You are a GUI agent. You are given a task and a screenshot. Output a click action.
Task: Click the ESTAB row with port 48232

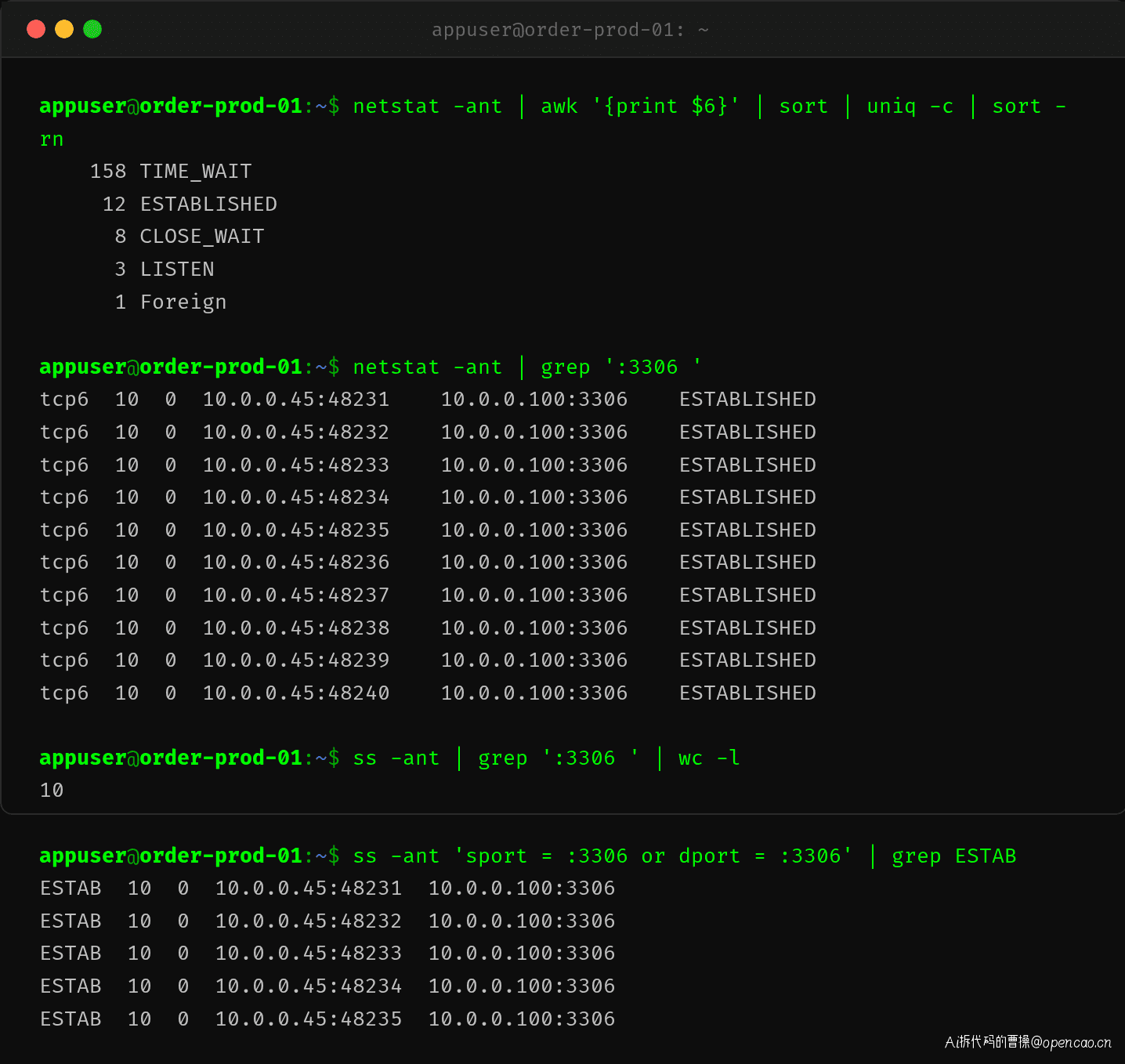pyautogui.click(x=327, y=921)
